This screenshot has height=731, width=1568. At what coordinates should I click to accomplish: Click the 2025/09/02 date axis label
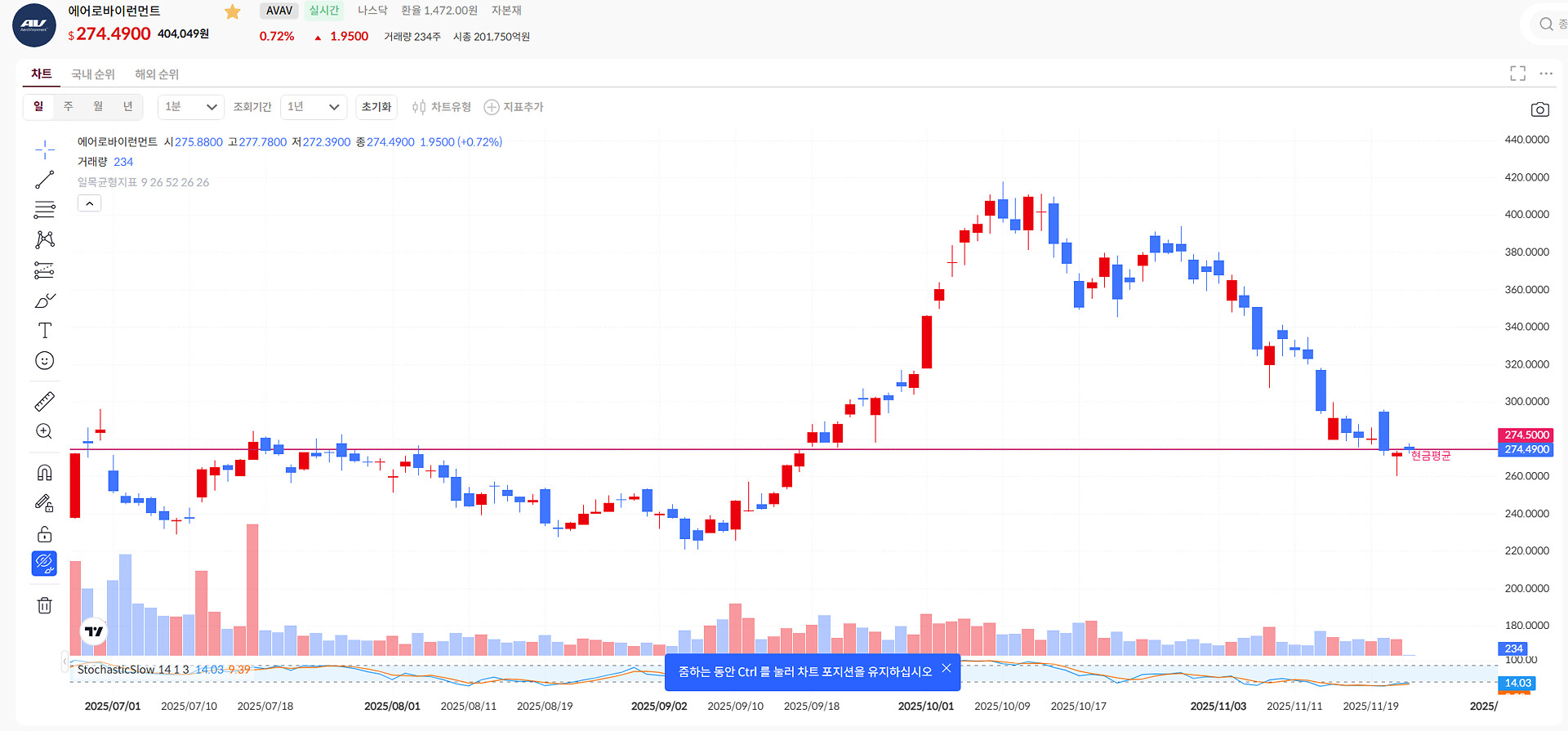pyautogui.click(x=659, y=706)
